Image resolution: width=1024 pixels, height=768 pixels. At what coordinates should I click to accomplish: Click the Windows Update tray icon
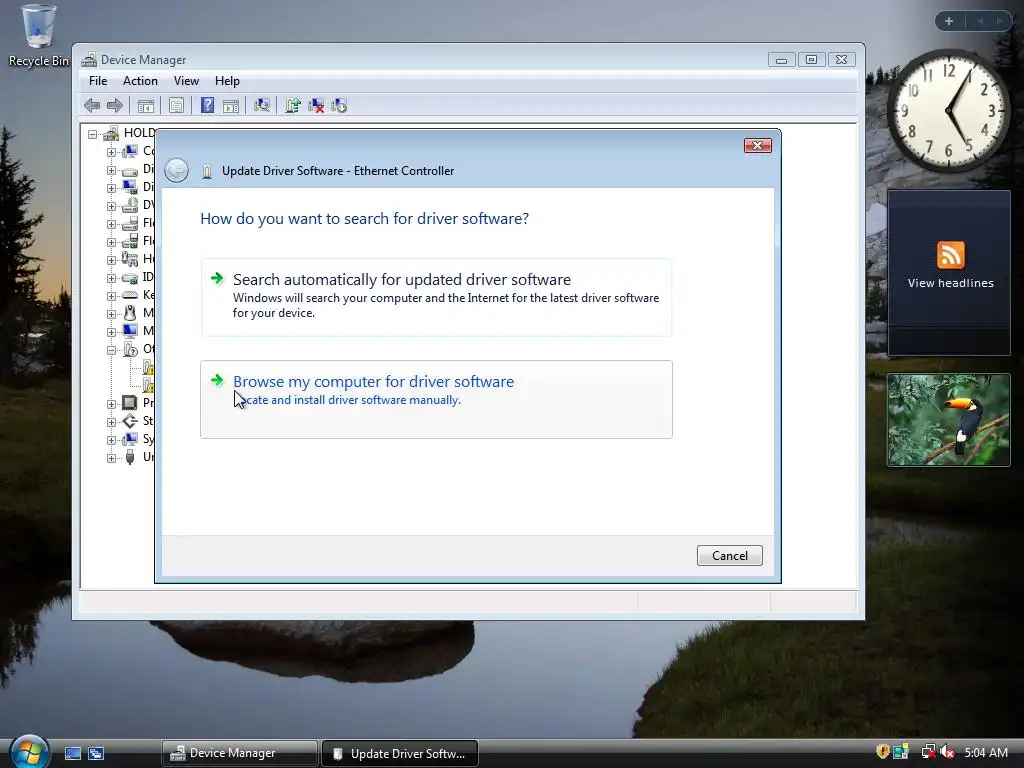click(901, 752)
